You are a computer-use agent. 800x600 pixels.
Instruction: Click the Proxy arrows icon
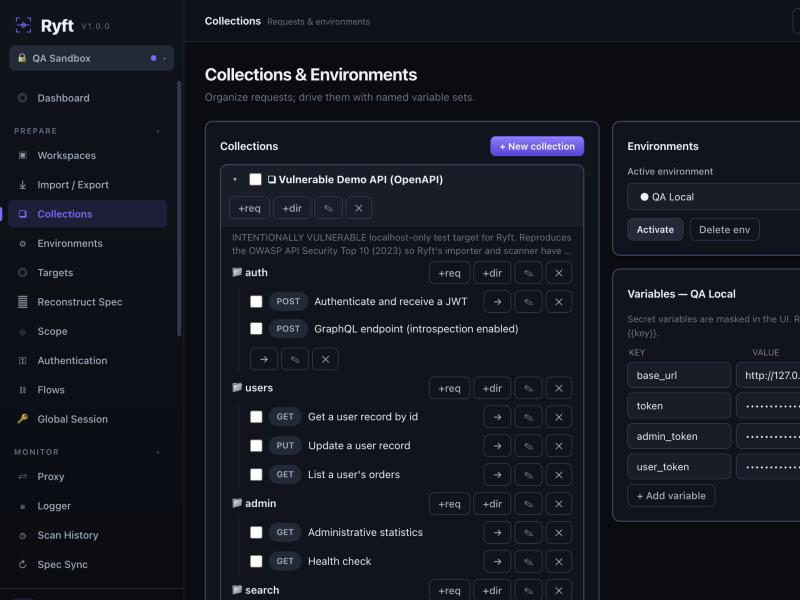click(x=22, y=477)
